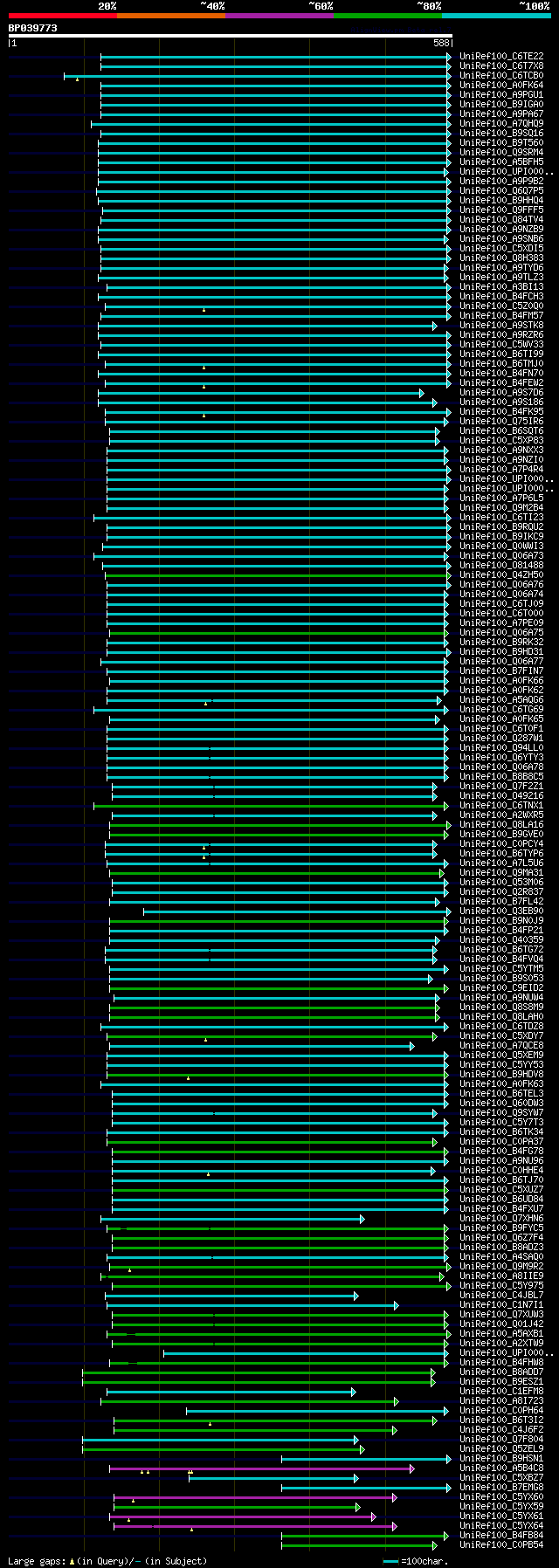The width and height of the screenshot is (559, 1568).
Task: Select the UniRef100_A5AQG6 label
Action: [501, 699]
